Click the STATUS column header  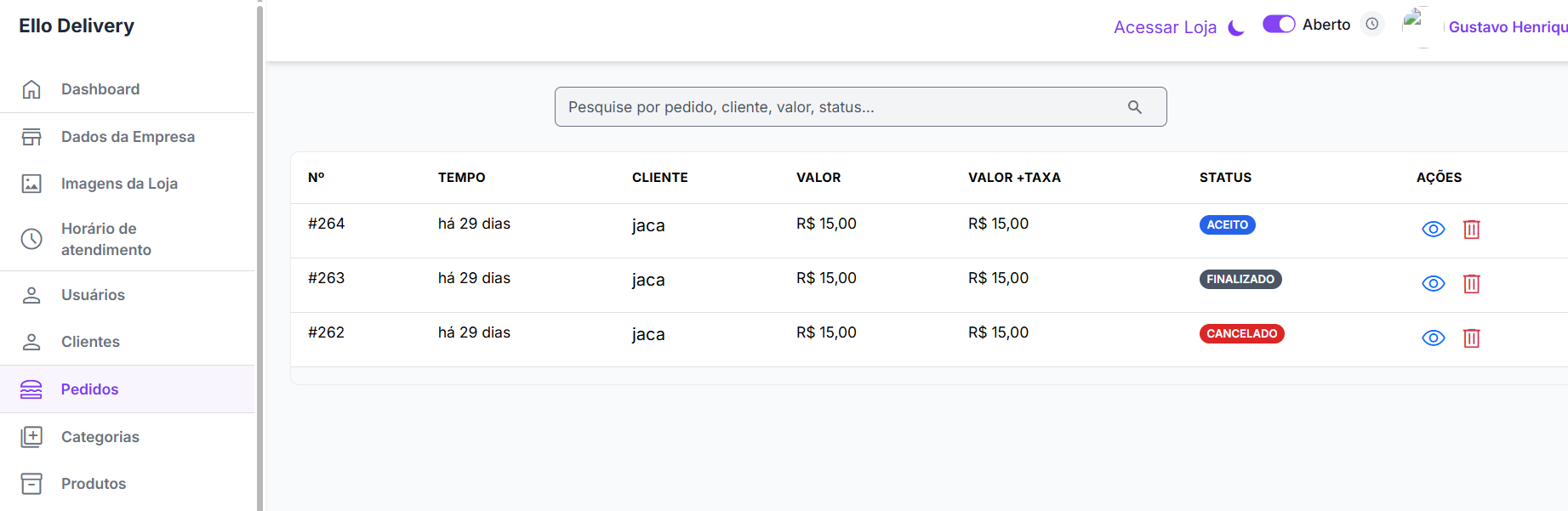pos(1225,178)
